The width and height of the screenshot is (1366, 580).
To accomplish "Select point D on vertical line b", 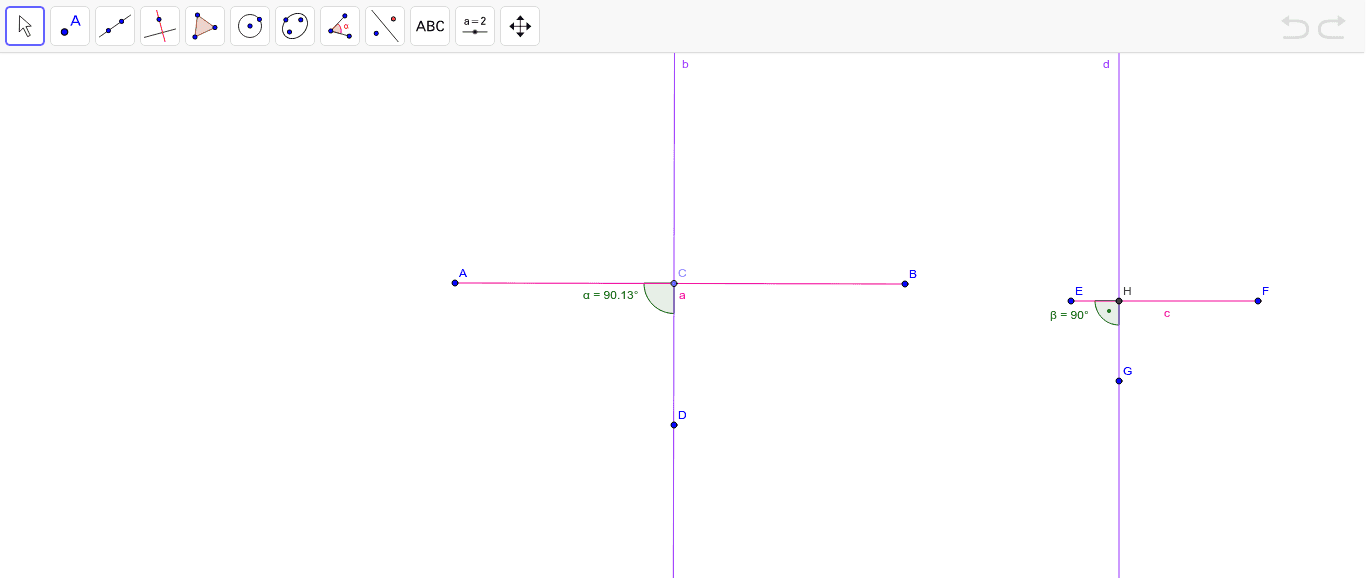I will coord(673,425).
